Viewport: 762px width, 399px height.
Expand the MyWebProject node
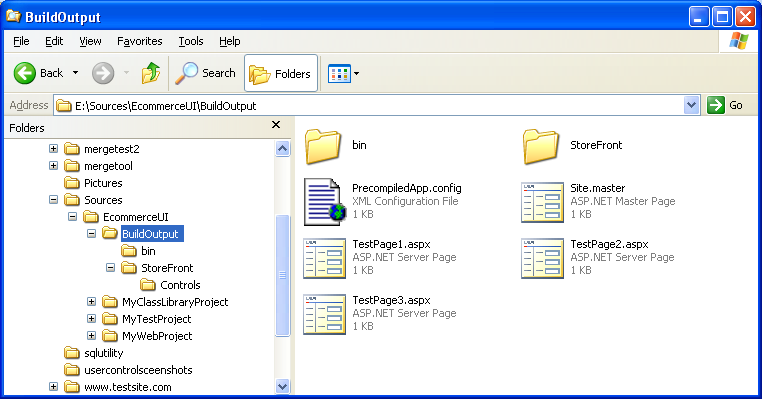pyautogui.click(x=91, y=336)
